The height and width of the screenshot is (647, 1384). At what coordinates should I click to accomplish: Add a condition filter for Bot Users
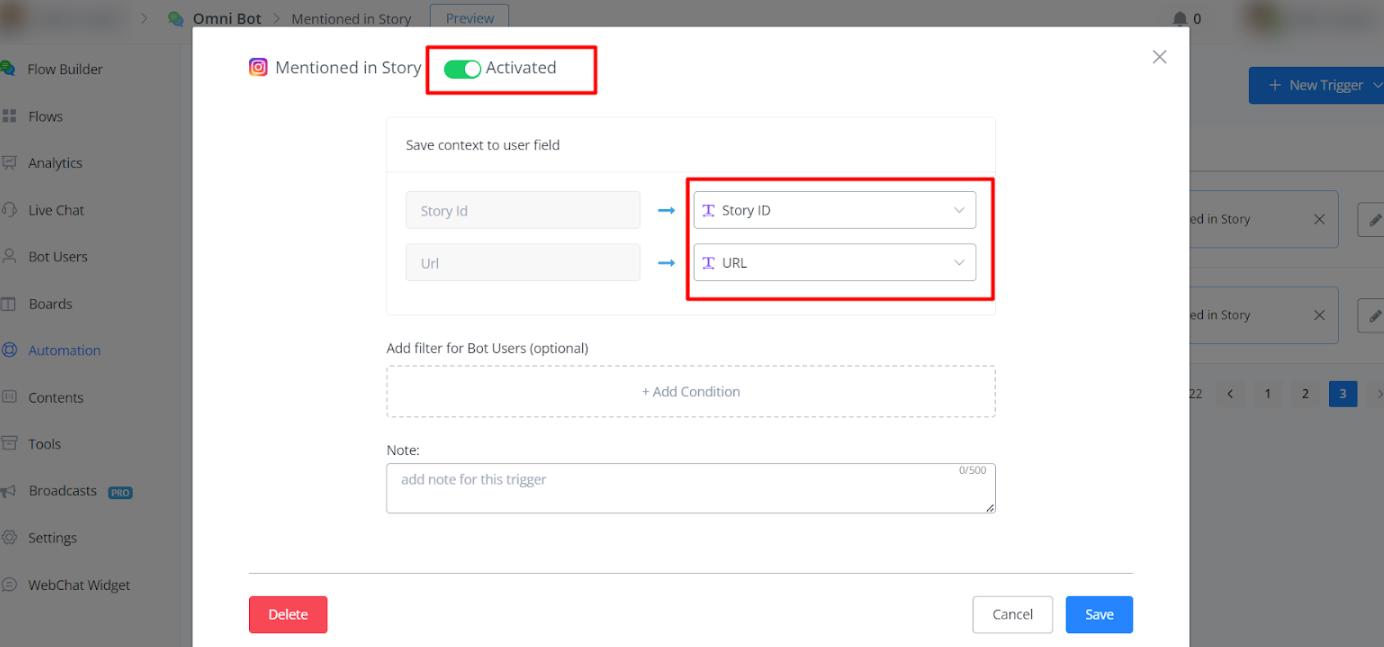[x=691, y=392]
